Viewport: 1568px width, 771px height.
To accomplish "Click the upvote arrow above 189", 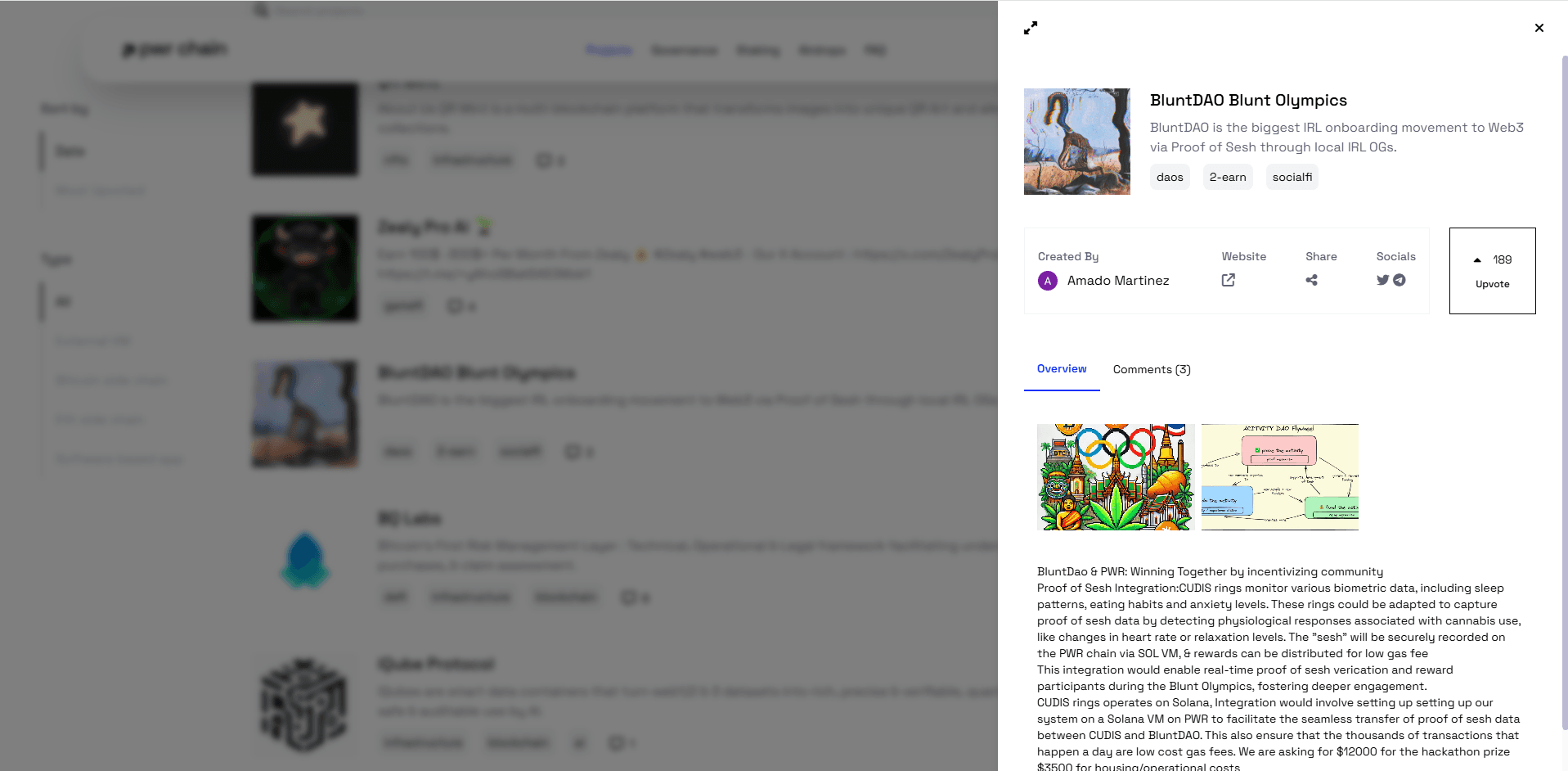I will [x=1478, y=259].
